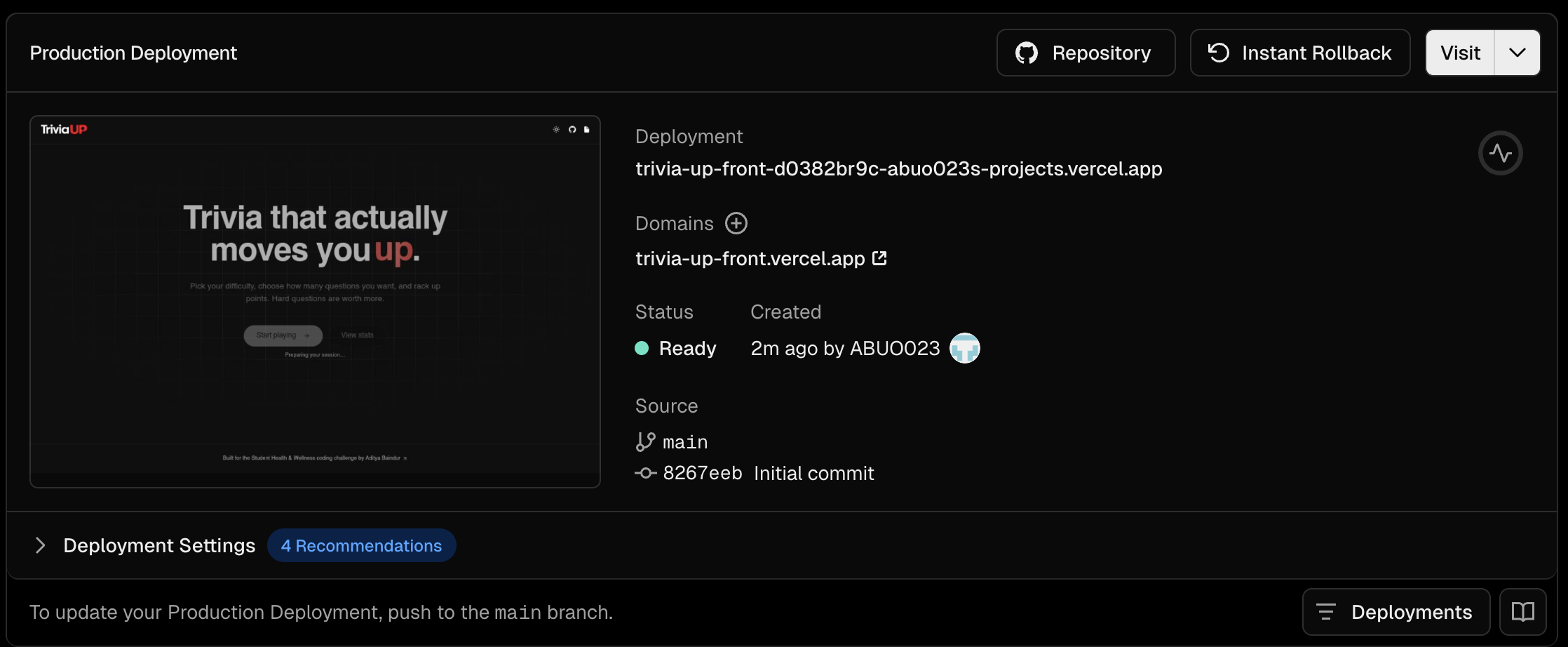Add a domain with the plus icon
The image size is (1568, 647).
coord(736,223)
